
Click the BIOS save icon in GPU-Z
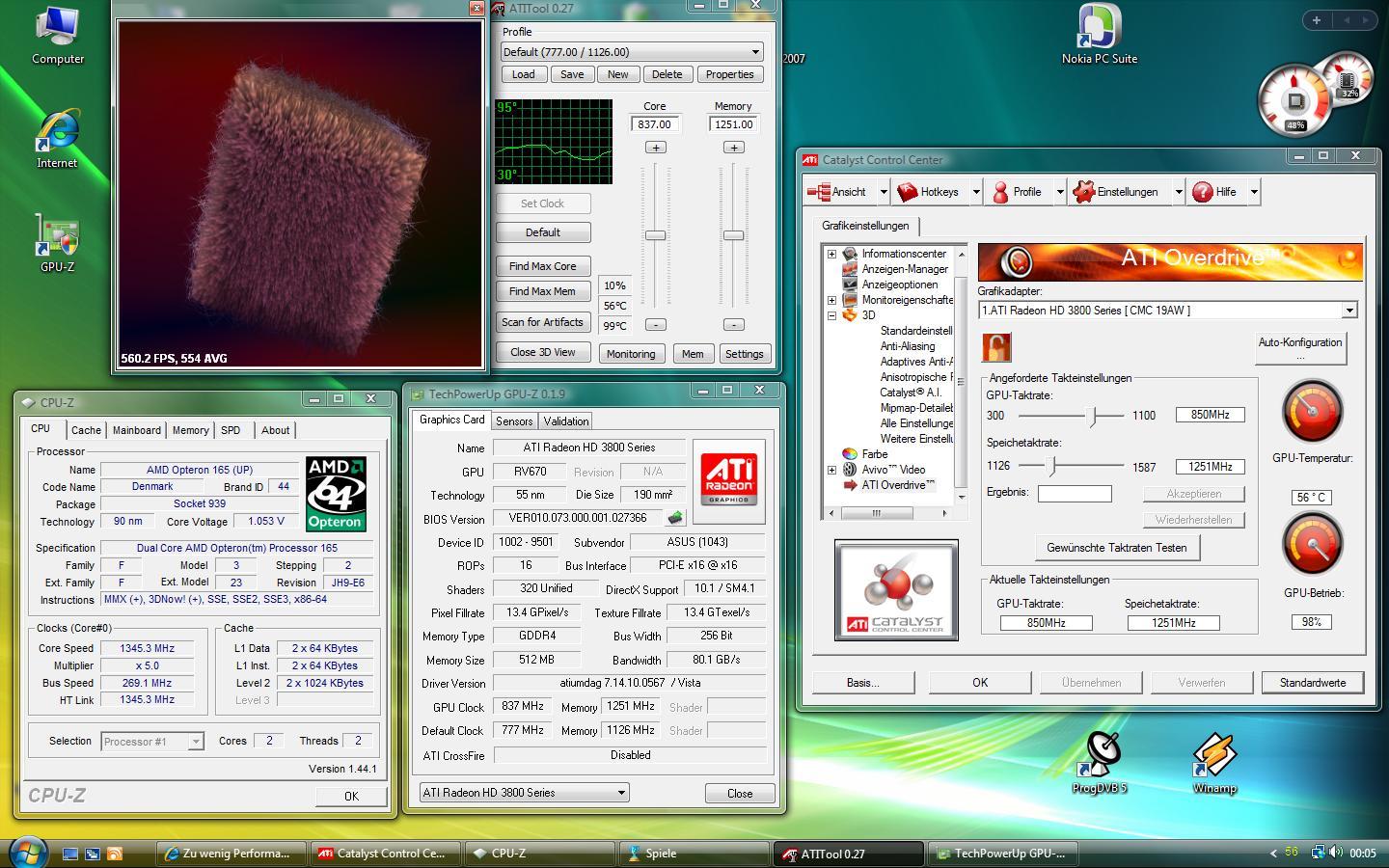[x=675, y=518]
